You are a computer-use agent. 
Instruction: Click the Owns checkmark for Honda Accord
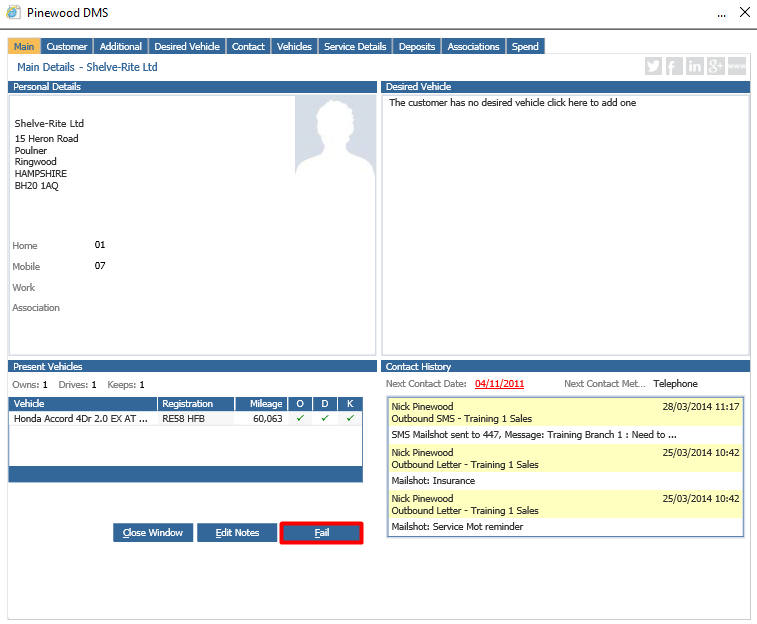click(x=300, y=418)
